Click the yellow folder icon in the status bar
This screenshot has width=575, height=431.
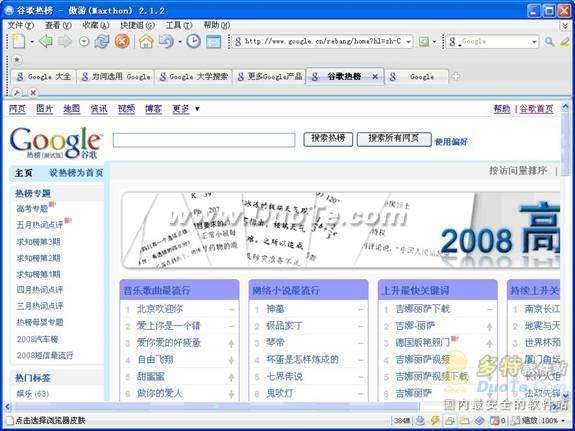click(465, 420)
